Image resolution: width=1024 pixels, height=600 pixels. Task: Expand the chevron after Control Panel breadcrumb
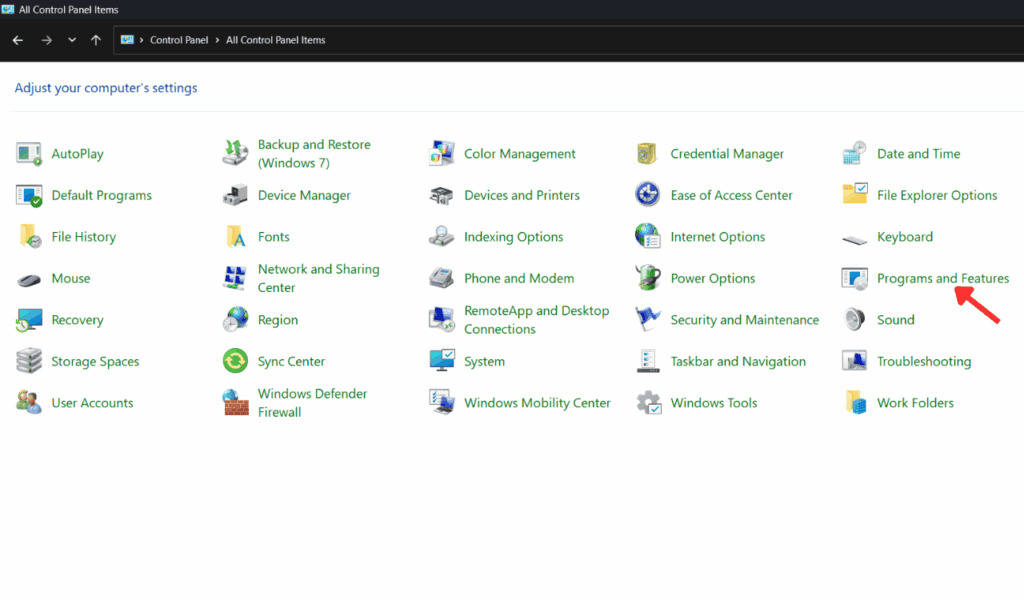coord(217,40)
